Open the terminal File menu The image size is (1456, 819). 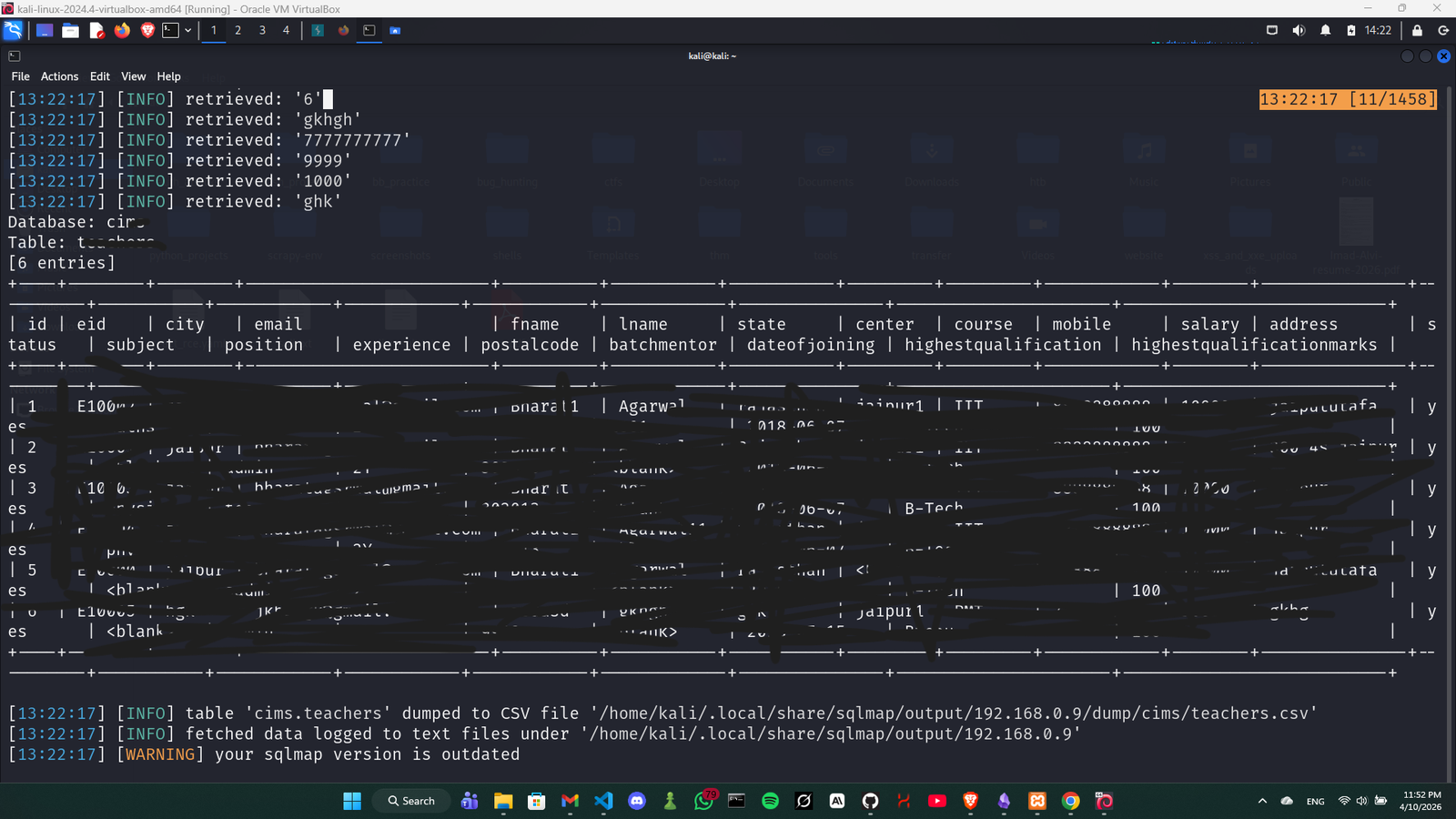coord(20,76)
